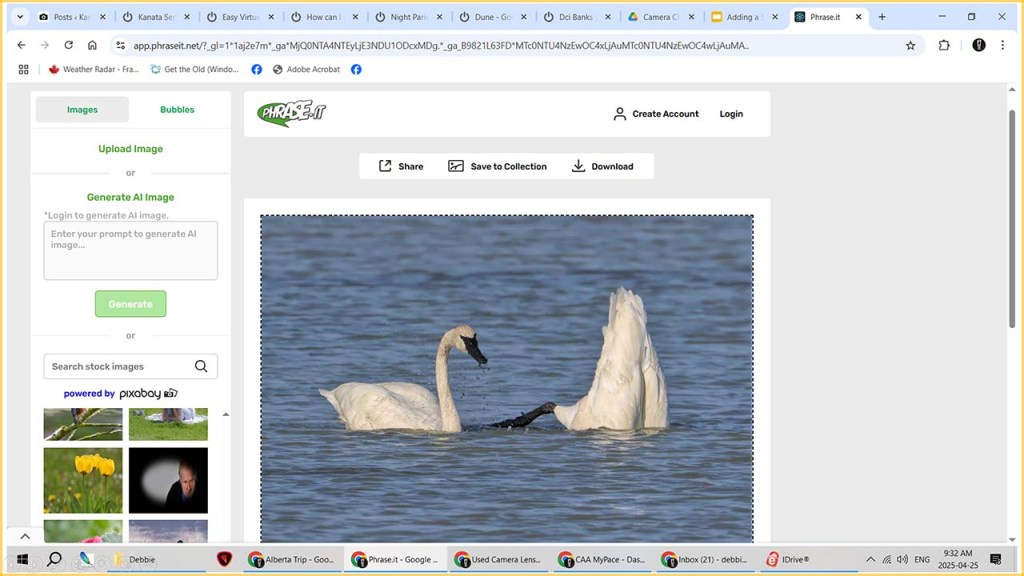This screenshot has width=1024, height=576.
Task: Click the Download icon
Action: (x=578, y=166)
